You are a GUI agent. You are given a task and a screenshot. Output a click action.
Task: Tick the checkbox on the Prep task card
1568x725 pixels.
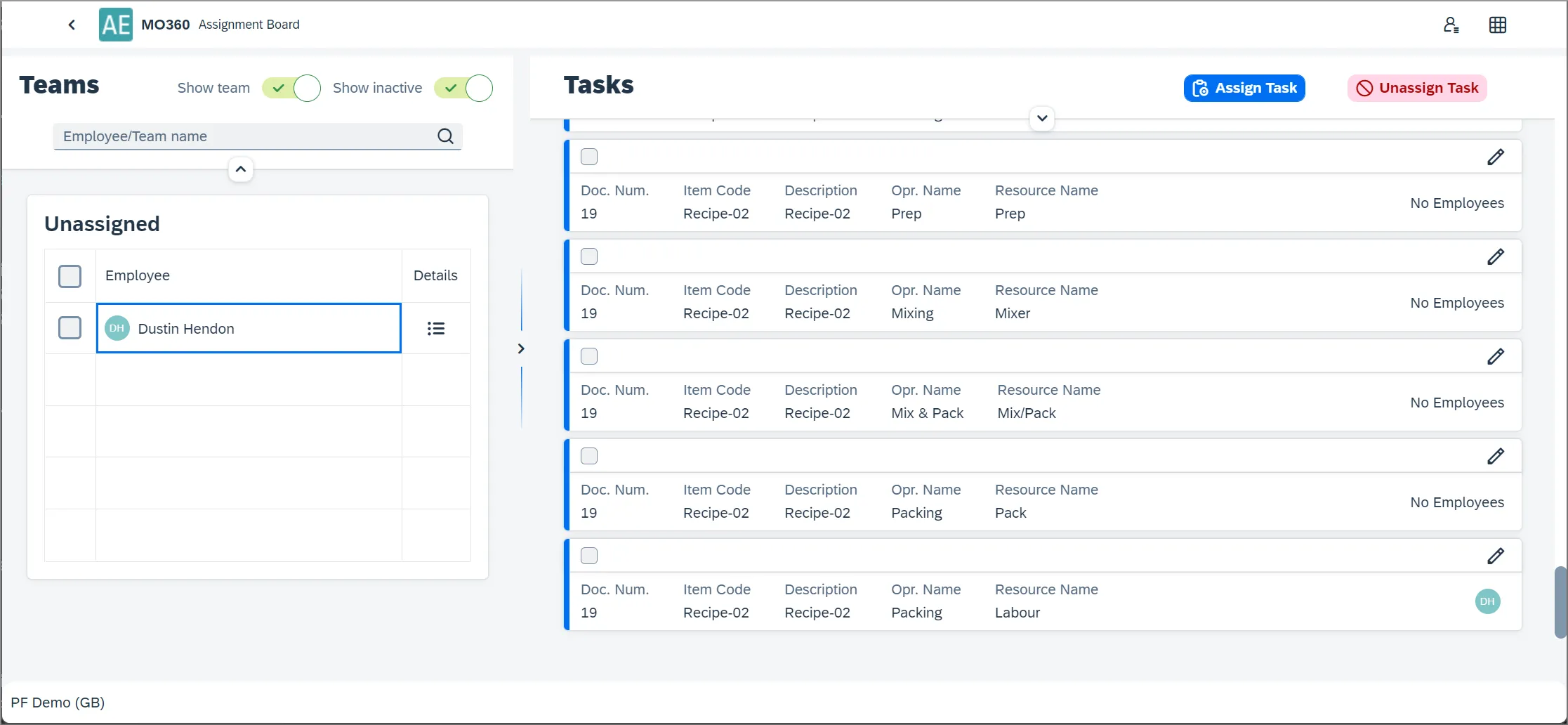tap(589, 157)
